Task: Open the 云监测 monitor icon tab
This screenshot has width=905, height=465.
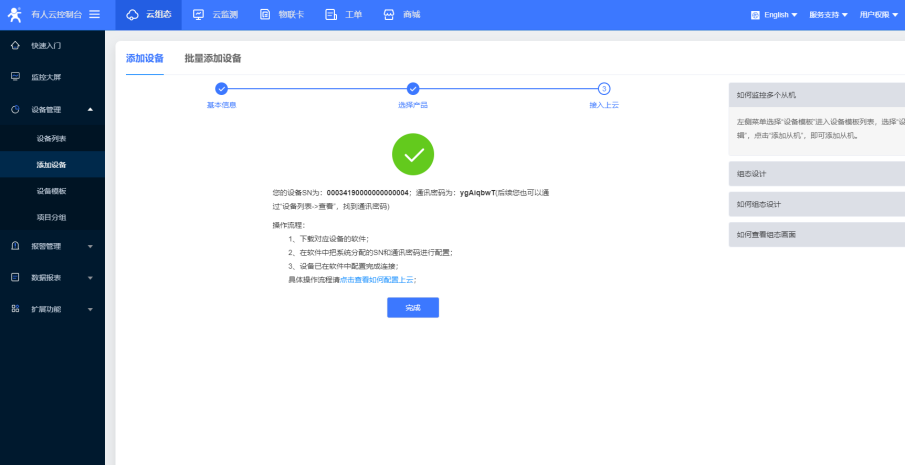Action: [x=197, y=14]
